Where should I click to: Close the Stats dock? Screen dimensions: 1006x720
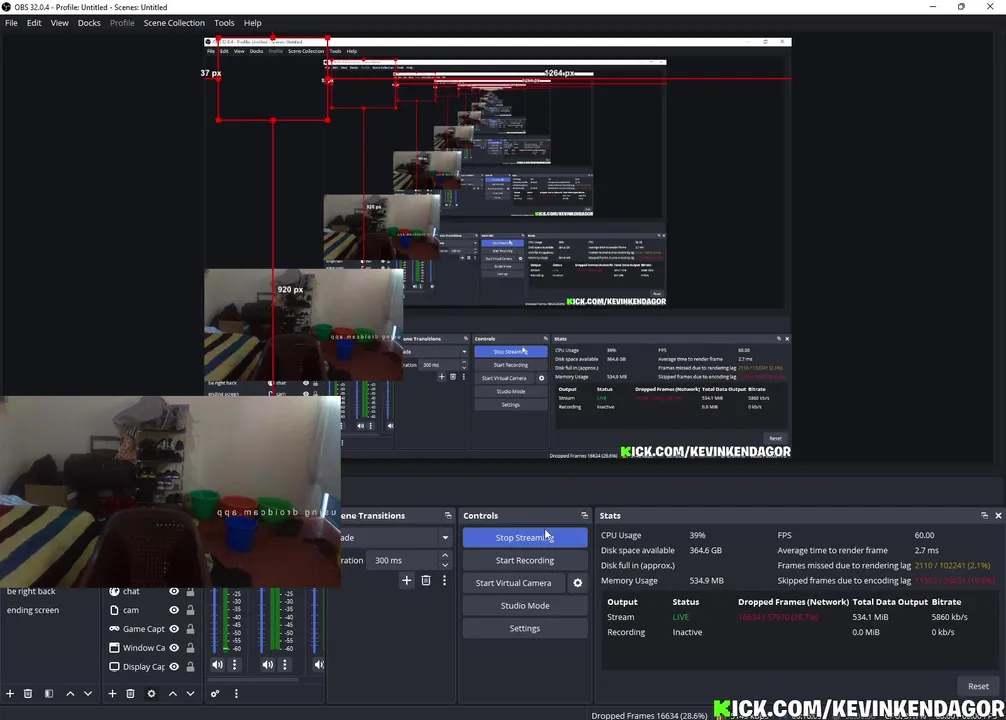coord(998,515)
